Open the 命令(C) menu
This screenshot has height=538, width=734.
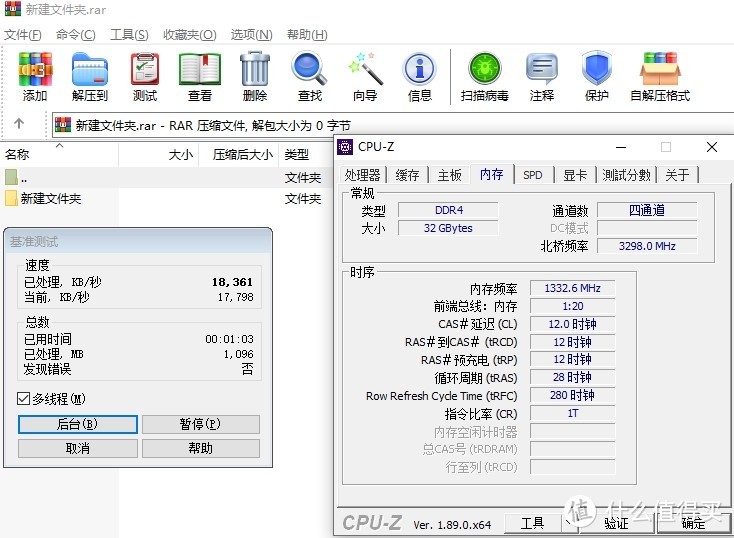(75, 35)
